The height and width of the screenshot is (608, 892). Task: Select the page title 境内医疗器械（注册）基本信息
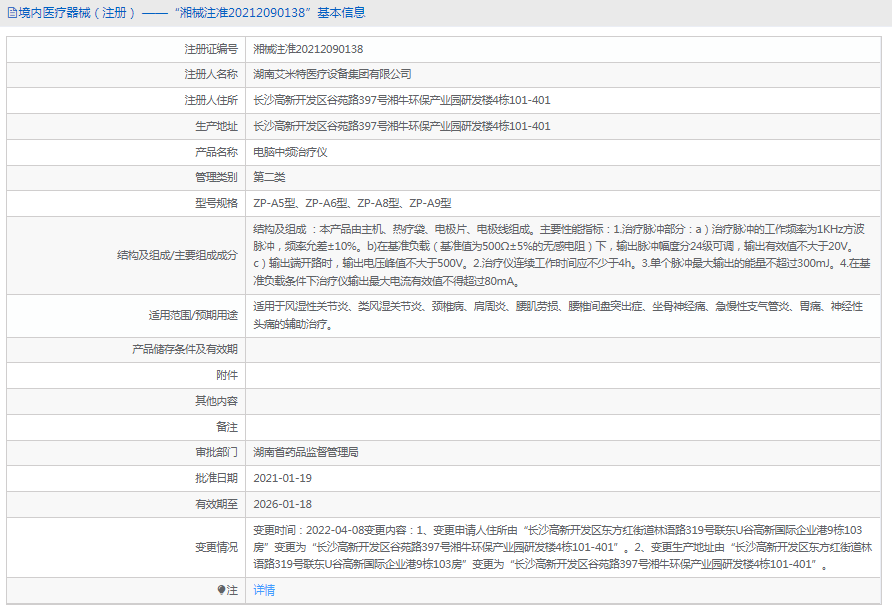(192, 13)
